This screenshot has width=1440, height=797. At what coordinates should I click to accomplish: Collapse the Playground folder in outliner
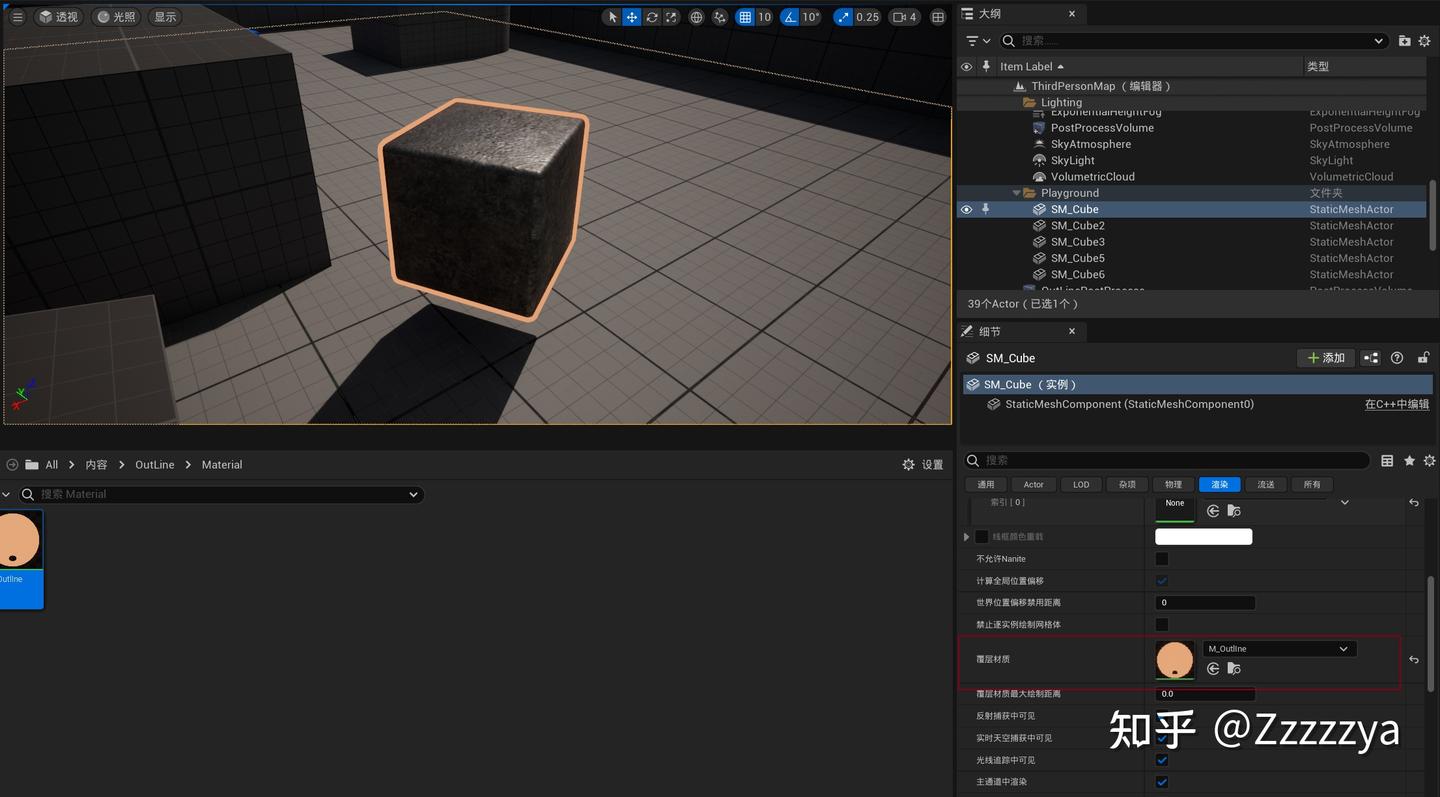click(x=1017, y=193)
